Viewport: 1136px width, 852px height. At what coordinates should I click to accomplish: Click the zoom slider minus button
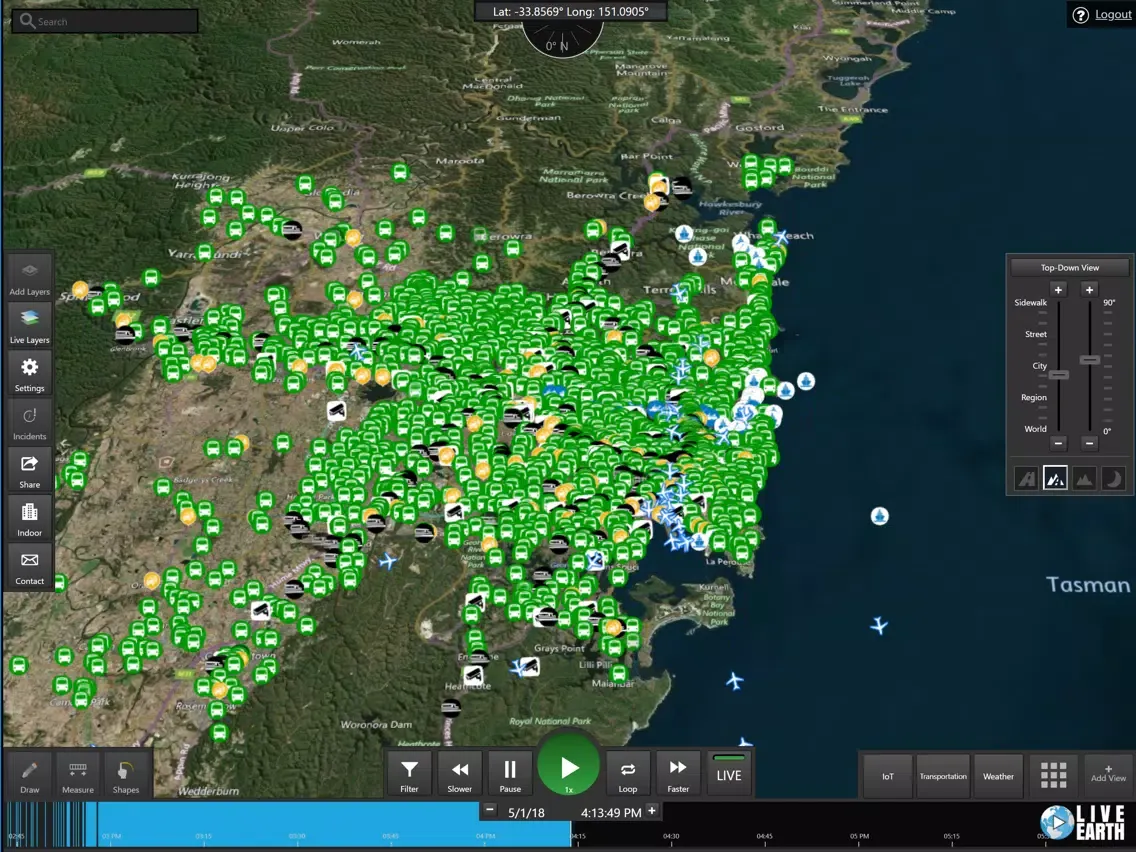pyautogui.click(x=1058, y=443)
